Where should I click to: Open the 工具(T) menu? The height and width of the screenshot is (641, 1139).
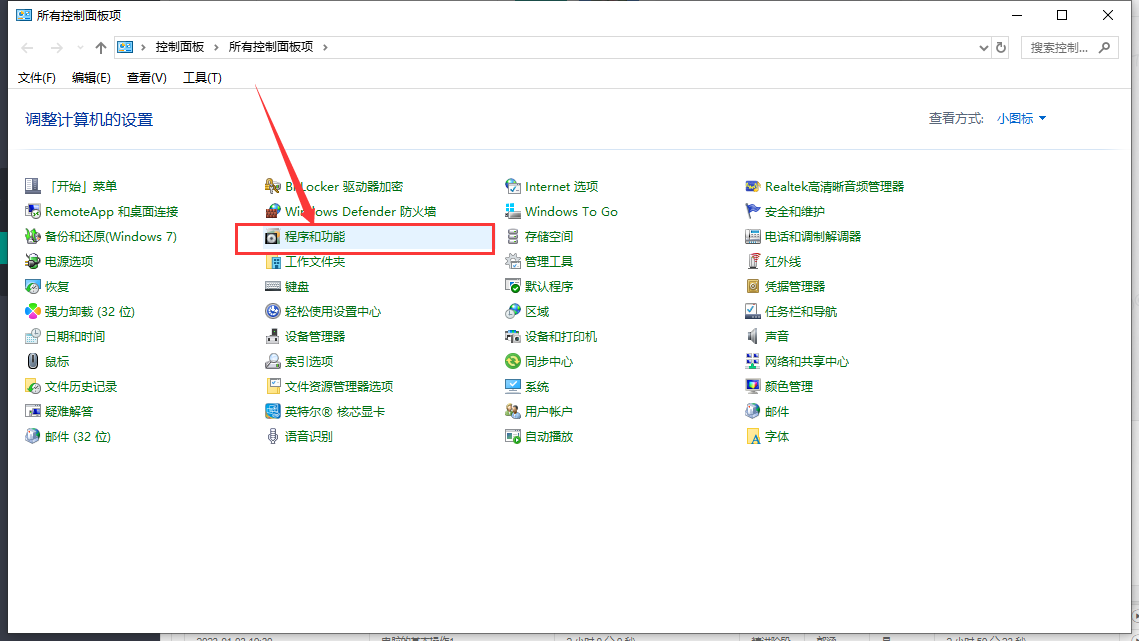pos(202,78)
